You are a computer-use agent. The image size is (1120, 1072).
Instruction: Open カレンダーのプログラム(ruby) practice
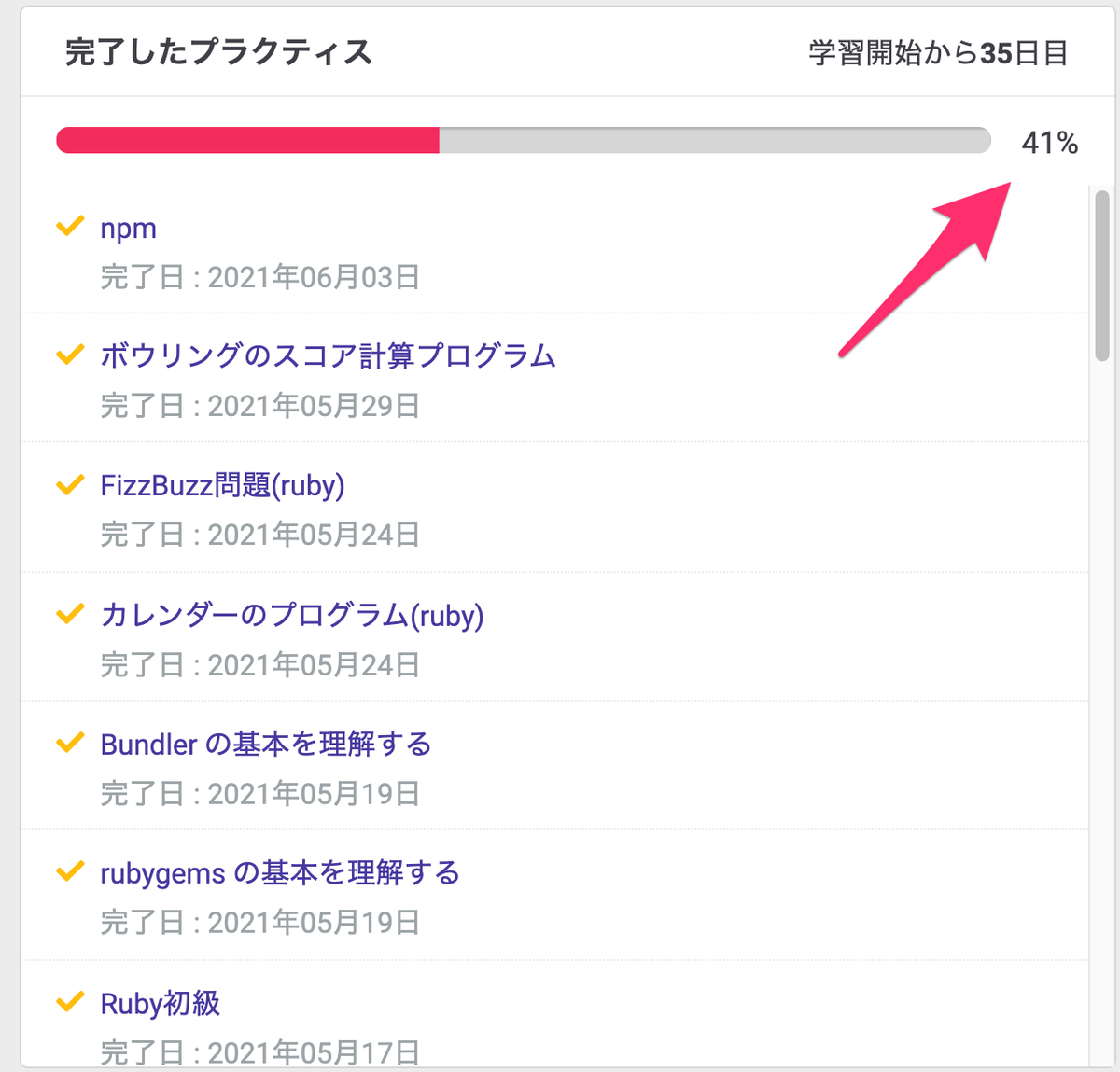click(x=291, y=616)
